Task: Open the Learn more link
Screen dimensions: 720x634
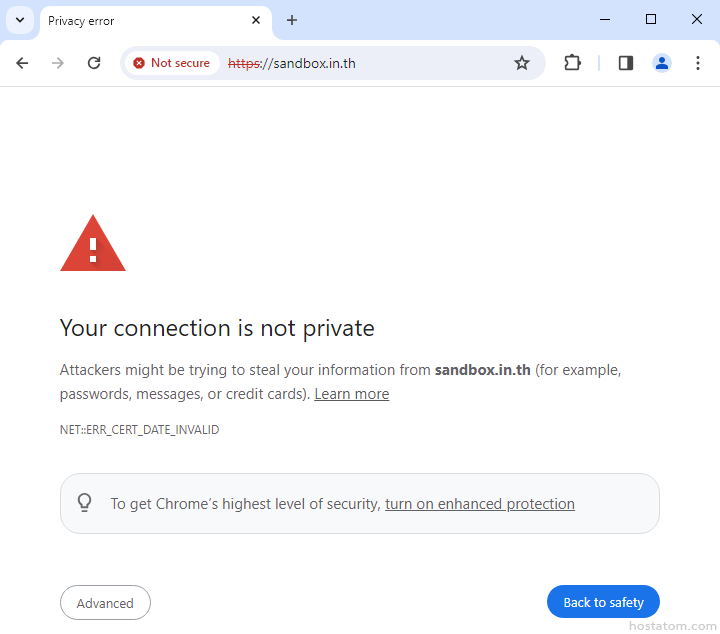Action: (x=351, y=394)
